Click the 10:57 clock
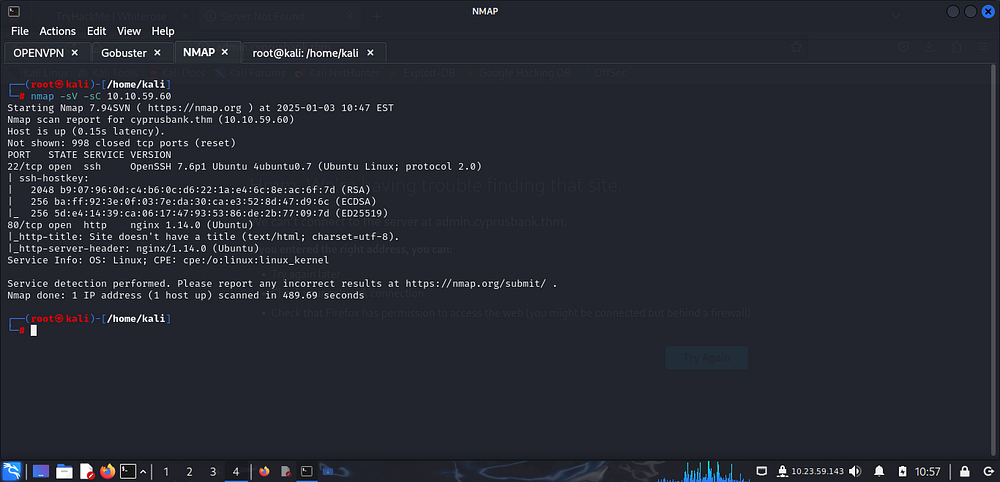Image resolution: width=1000 pixels, height=482 pixels. coord(928,472)
